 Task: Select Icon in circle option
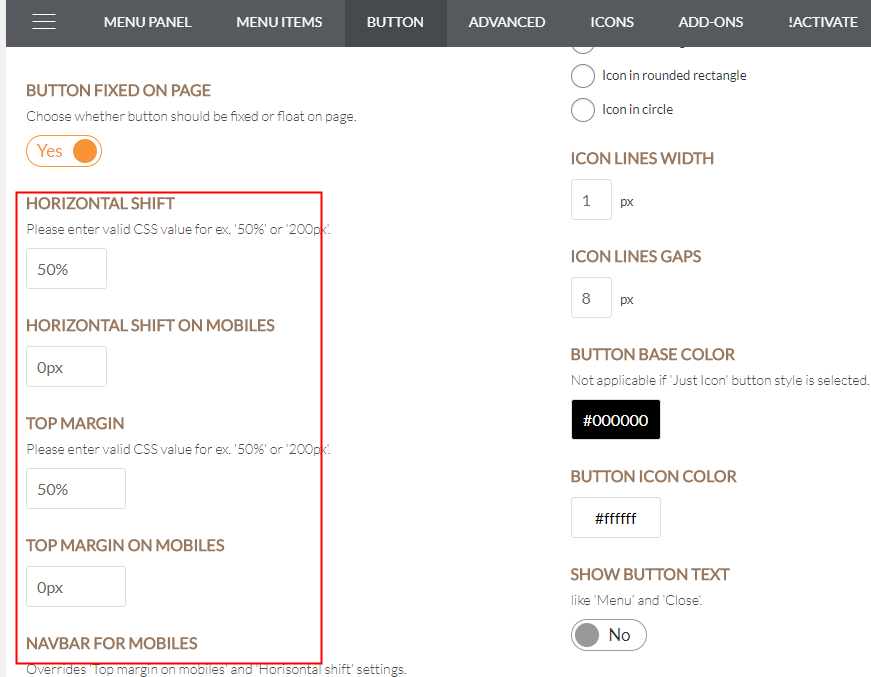[583, 109]
